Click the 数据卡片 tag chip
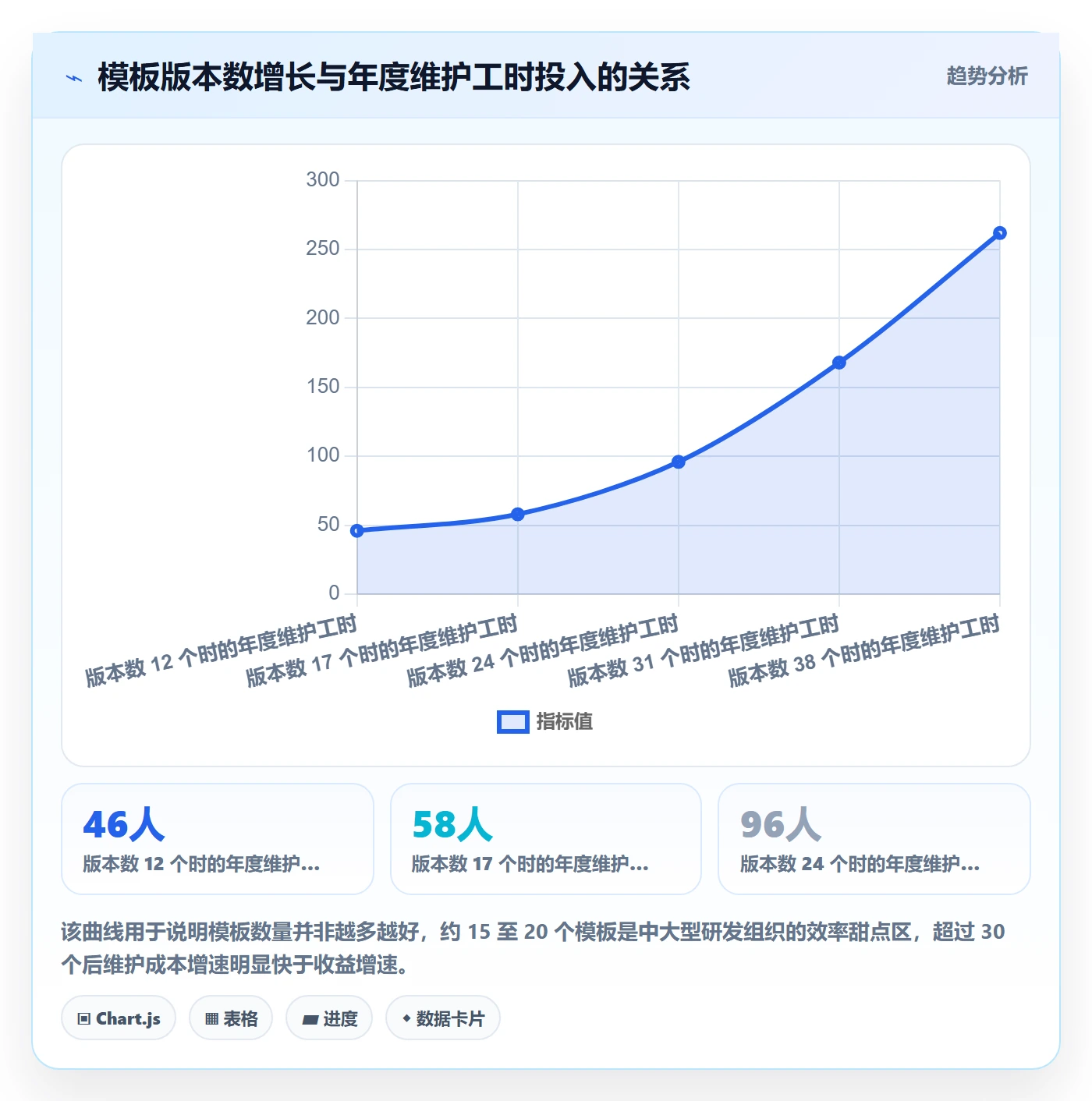Viewport: 1092px width, 1101px height. [x=443, y=1018]
